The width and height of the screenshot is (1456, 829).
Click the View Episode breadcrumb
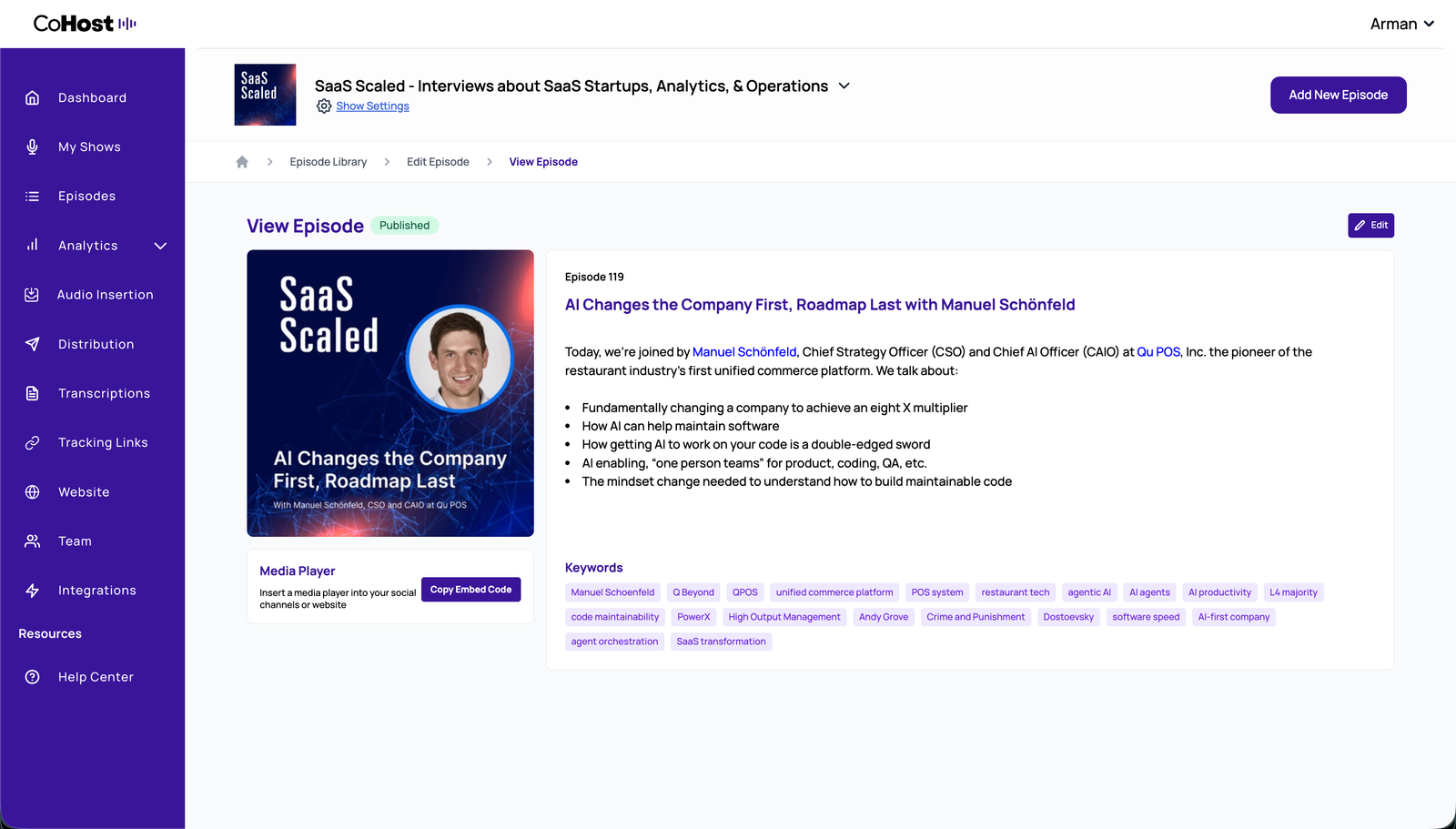(543, 162)
